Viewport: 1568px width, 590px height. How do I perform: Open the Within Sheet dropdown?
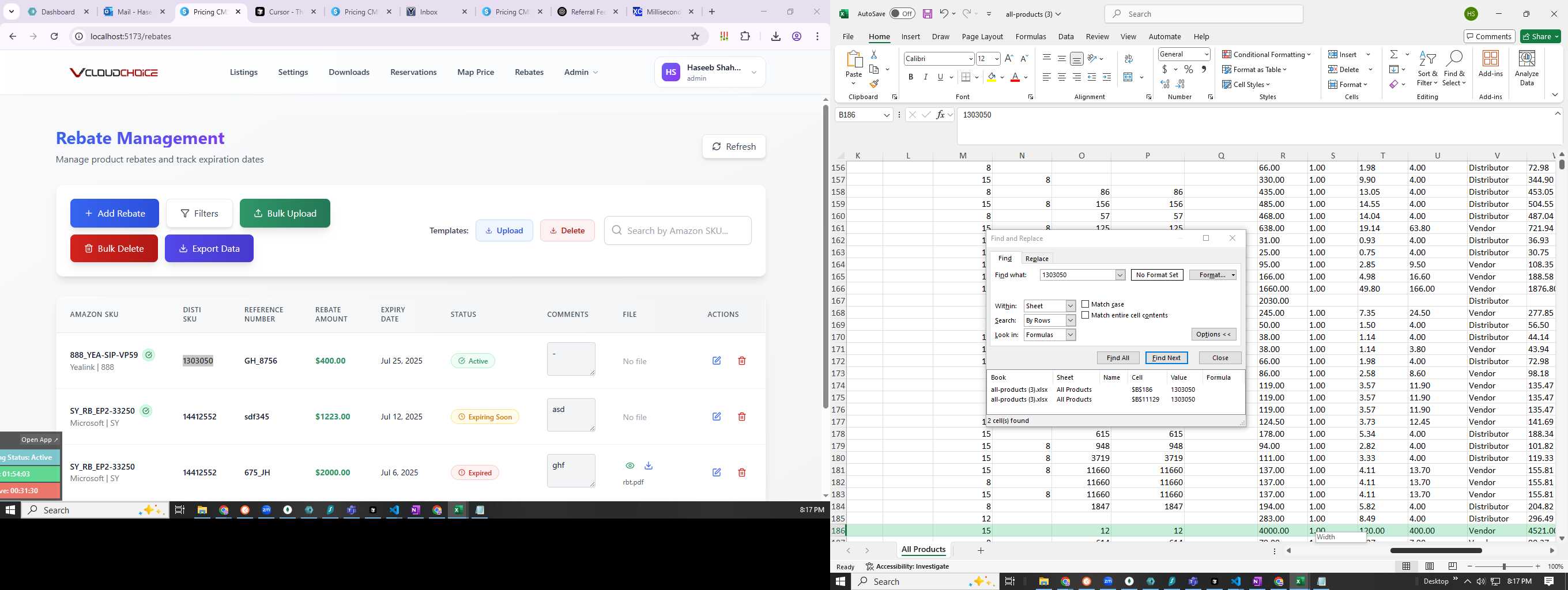(1069, 306)
